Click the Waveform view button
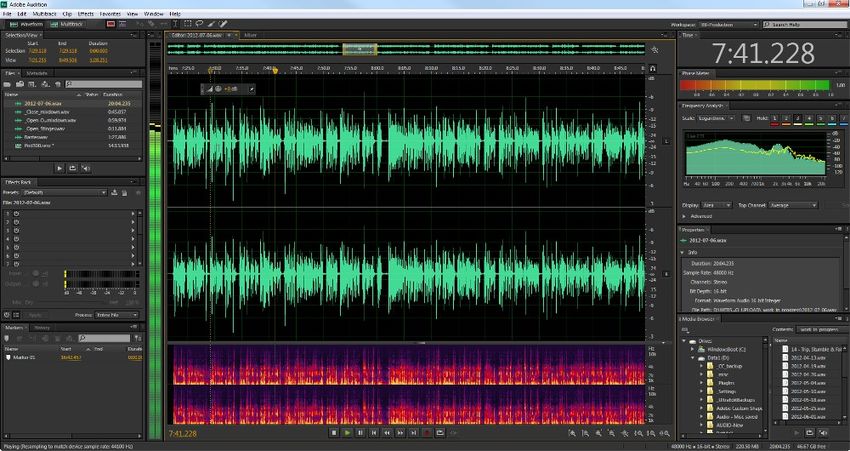The width and height of the screenshot is (850, 451). [x=26, y=24]
